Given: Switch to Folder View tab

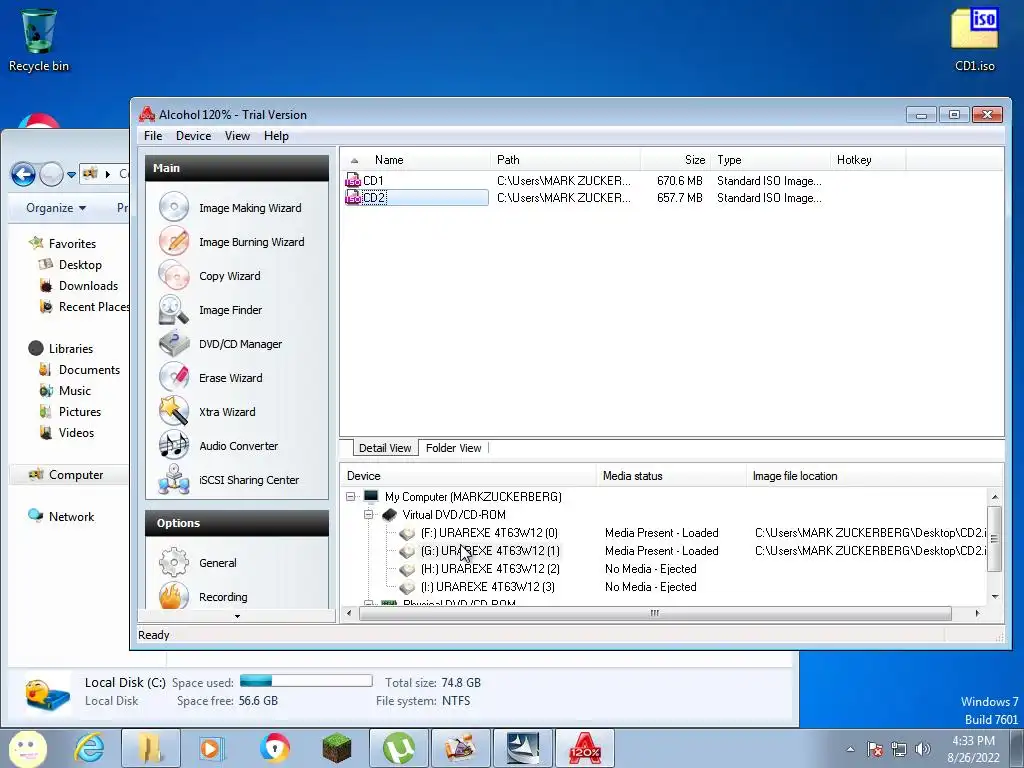Looking at the screenshot, I should 453,448.
